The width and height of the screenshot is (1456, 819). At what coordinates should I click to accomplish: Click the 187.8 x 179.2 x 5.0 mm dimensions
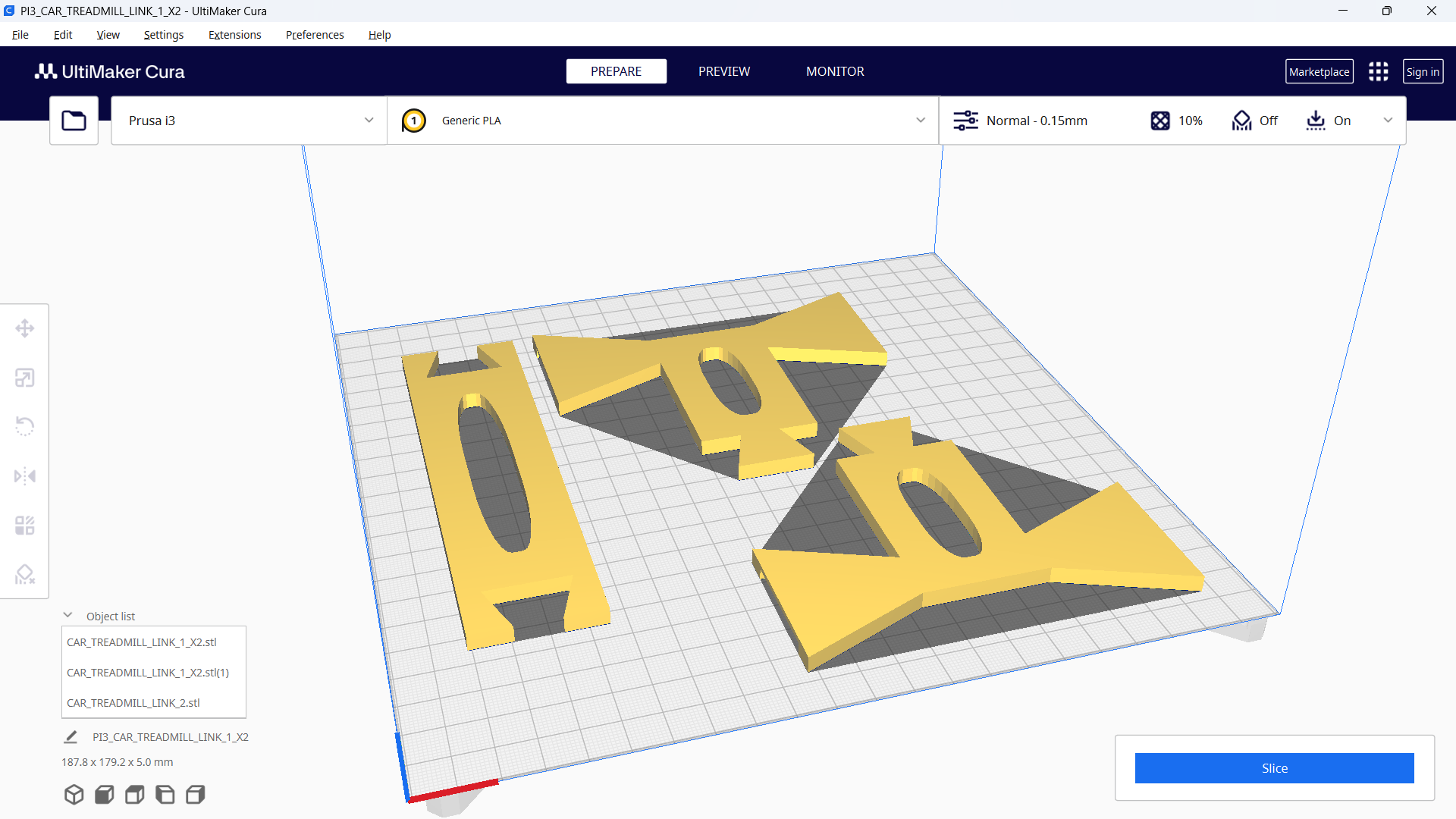(117, 762)
